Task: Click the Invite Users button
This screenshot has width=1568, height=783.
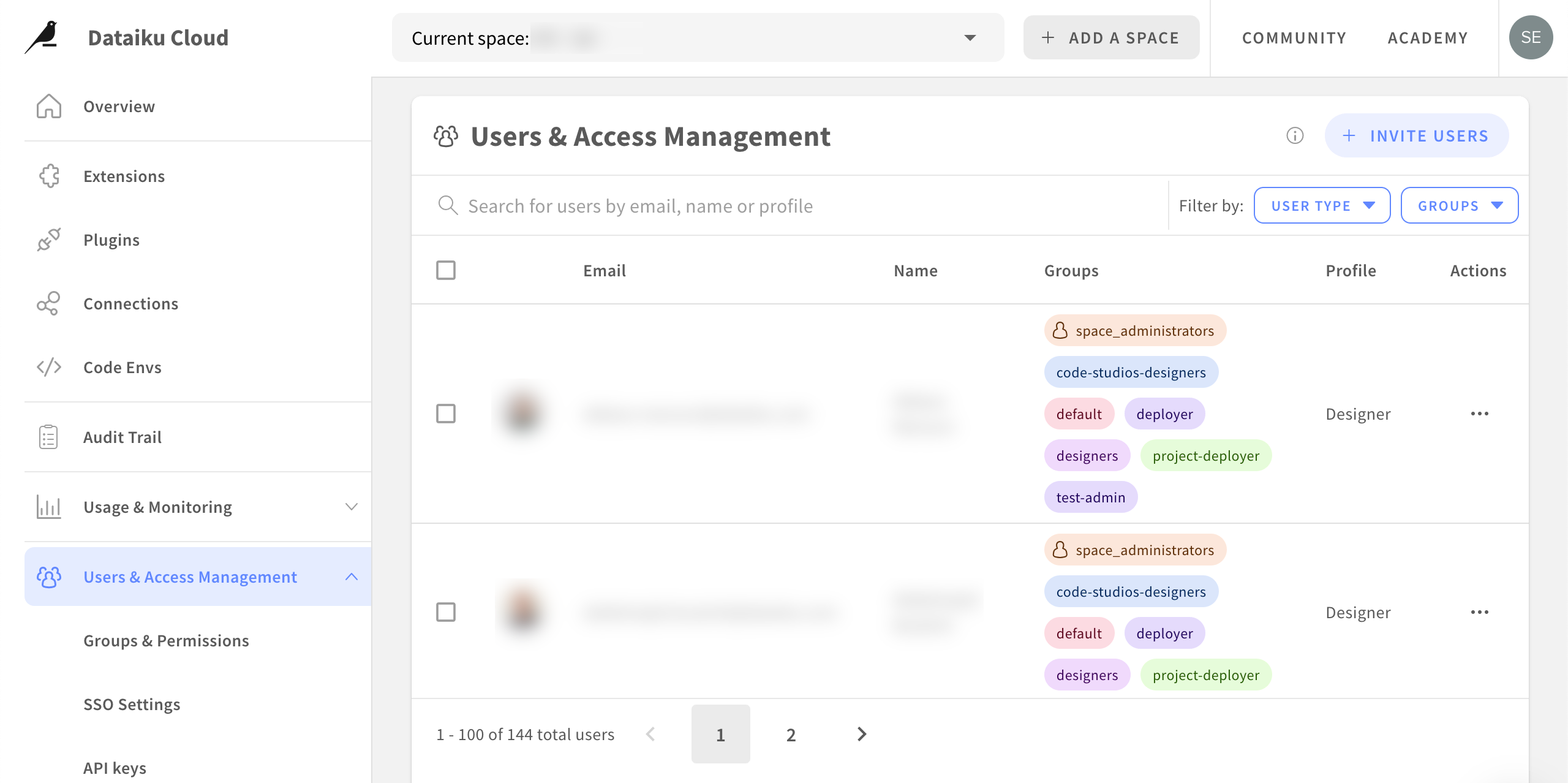Action: click(1417, 135)
